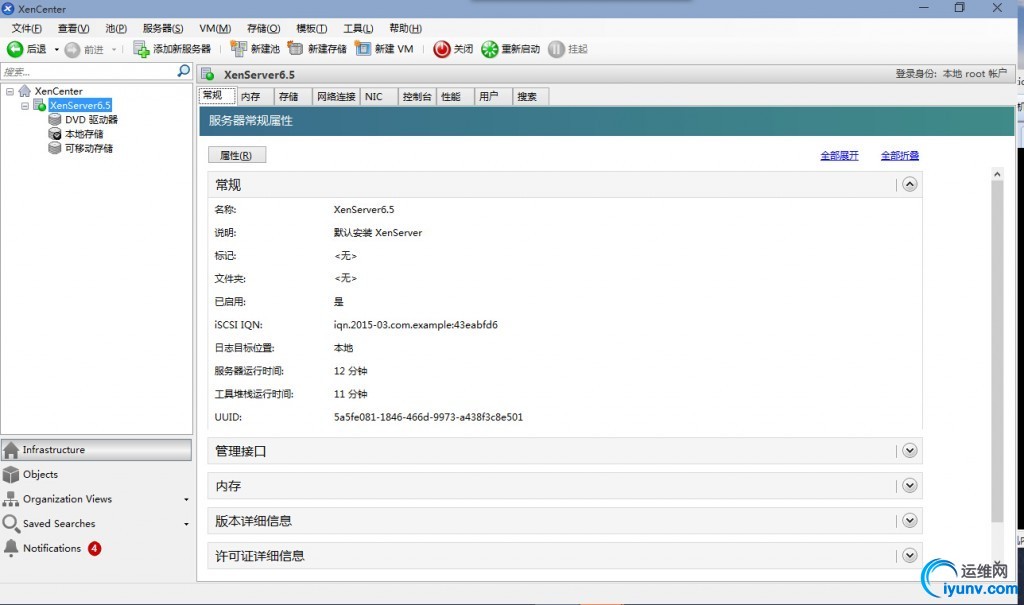Screen dimensions: 1024x605
Task: Switch to the Users (用户) tab
Action: (x=493, y=97)
